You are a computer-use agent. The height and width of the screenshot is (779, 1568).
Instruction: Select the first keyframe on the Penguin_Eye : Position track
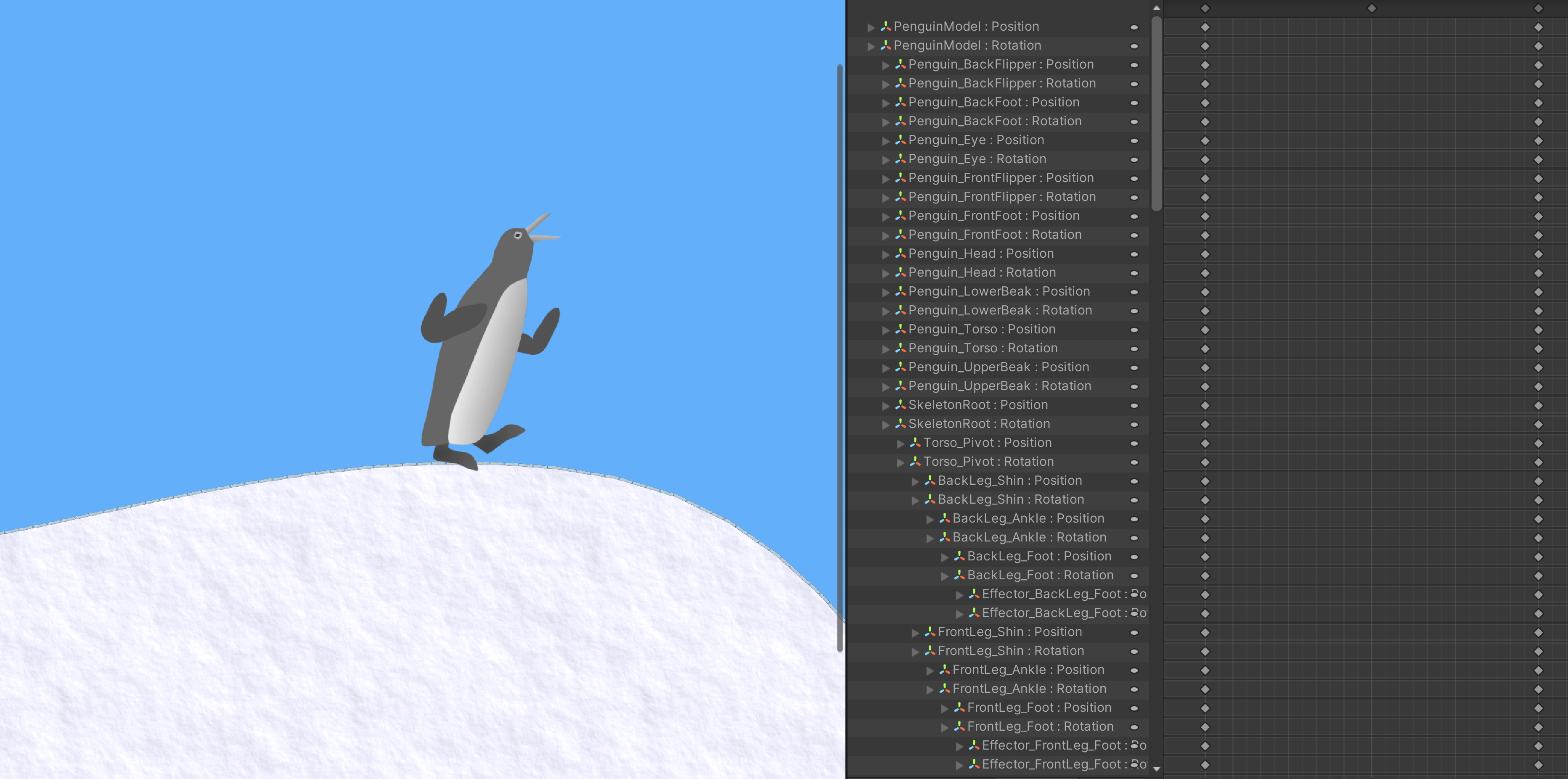point(1205,140)
